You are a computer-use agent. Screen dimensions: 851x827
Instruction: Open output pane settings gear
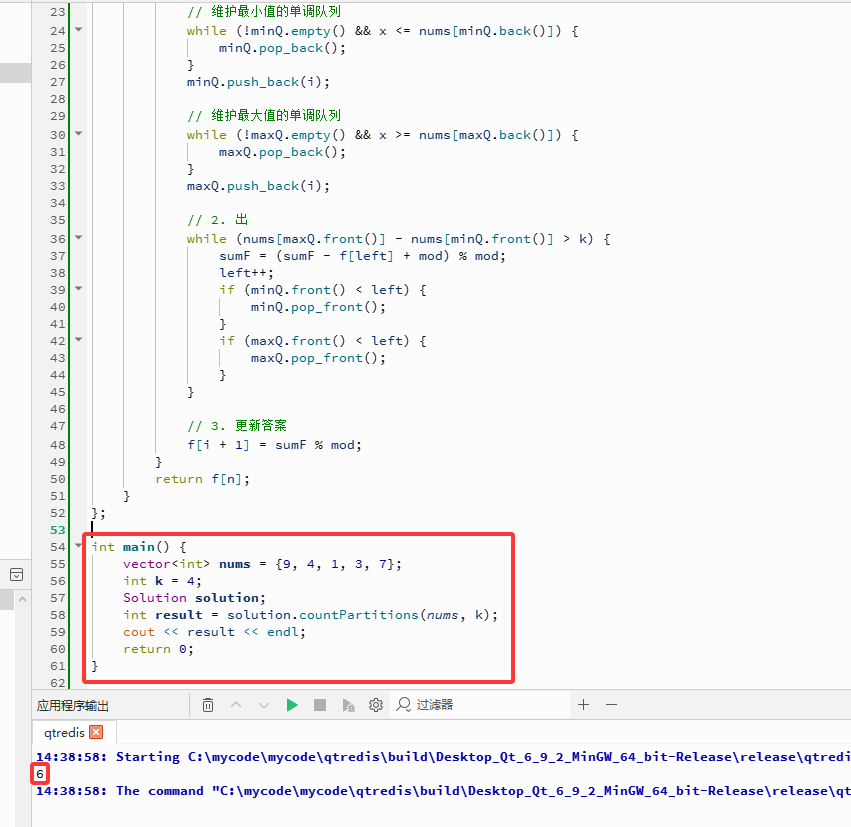[376, 705]
